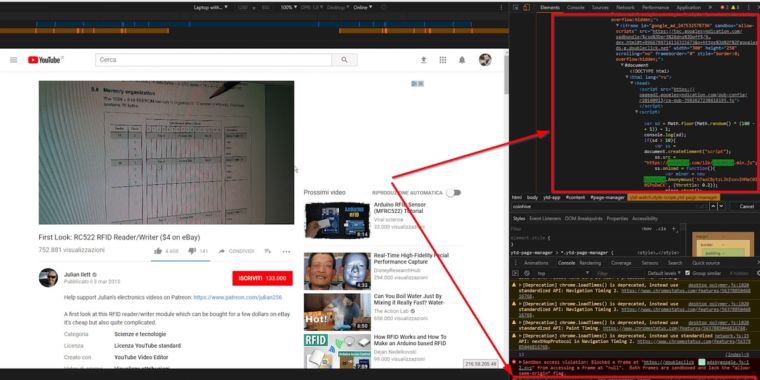The width and height of the screenshot is (760, 380).
Task: Click Cancel in the elements search bar
Action: tap(746, 206)
